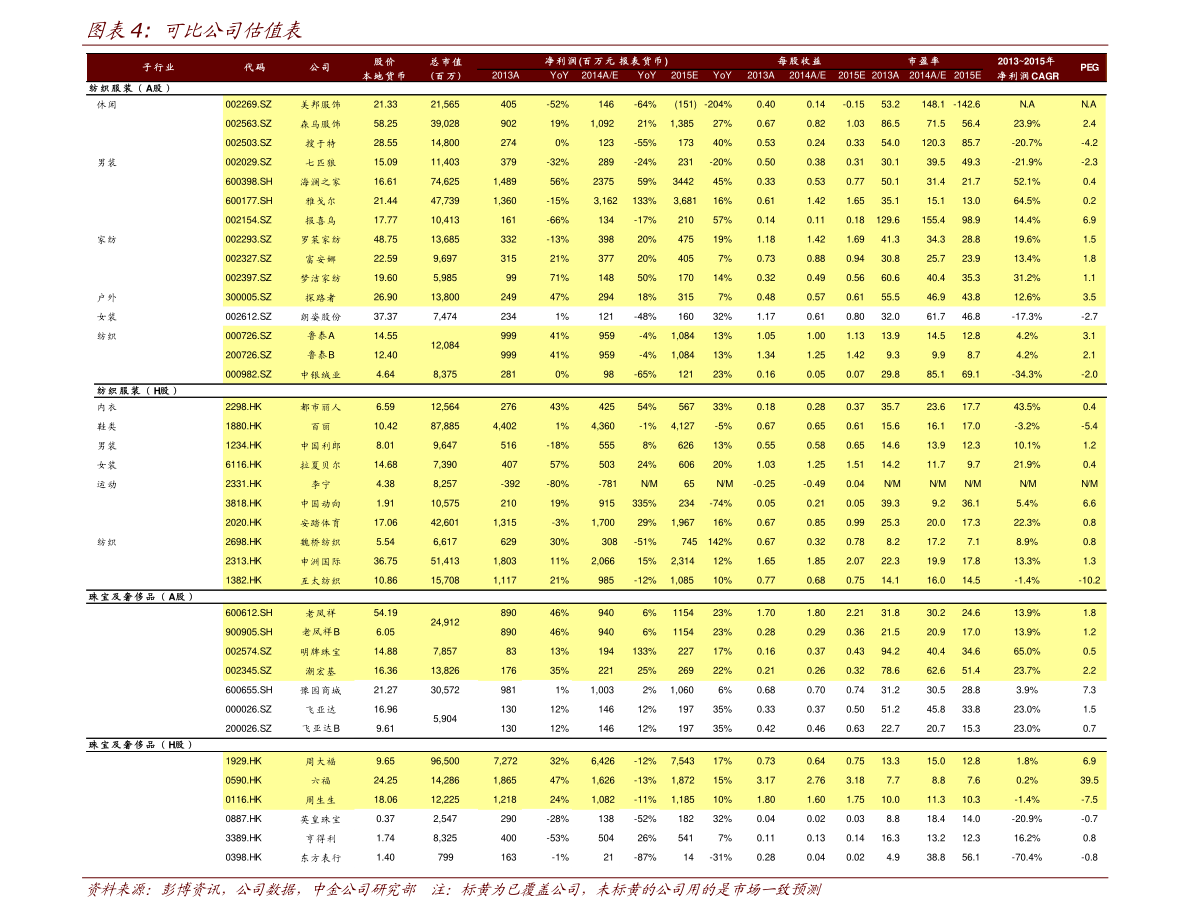This screenshot has width=1191, height=918.
Task: Click the 每股收益 header cell
Action: 799,60
